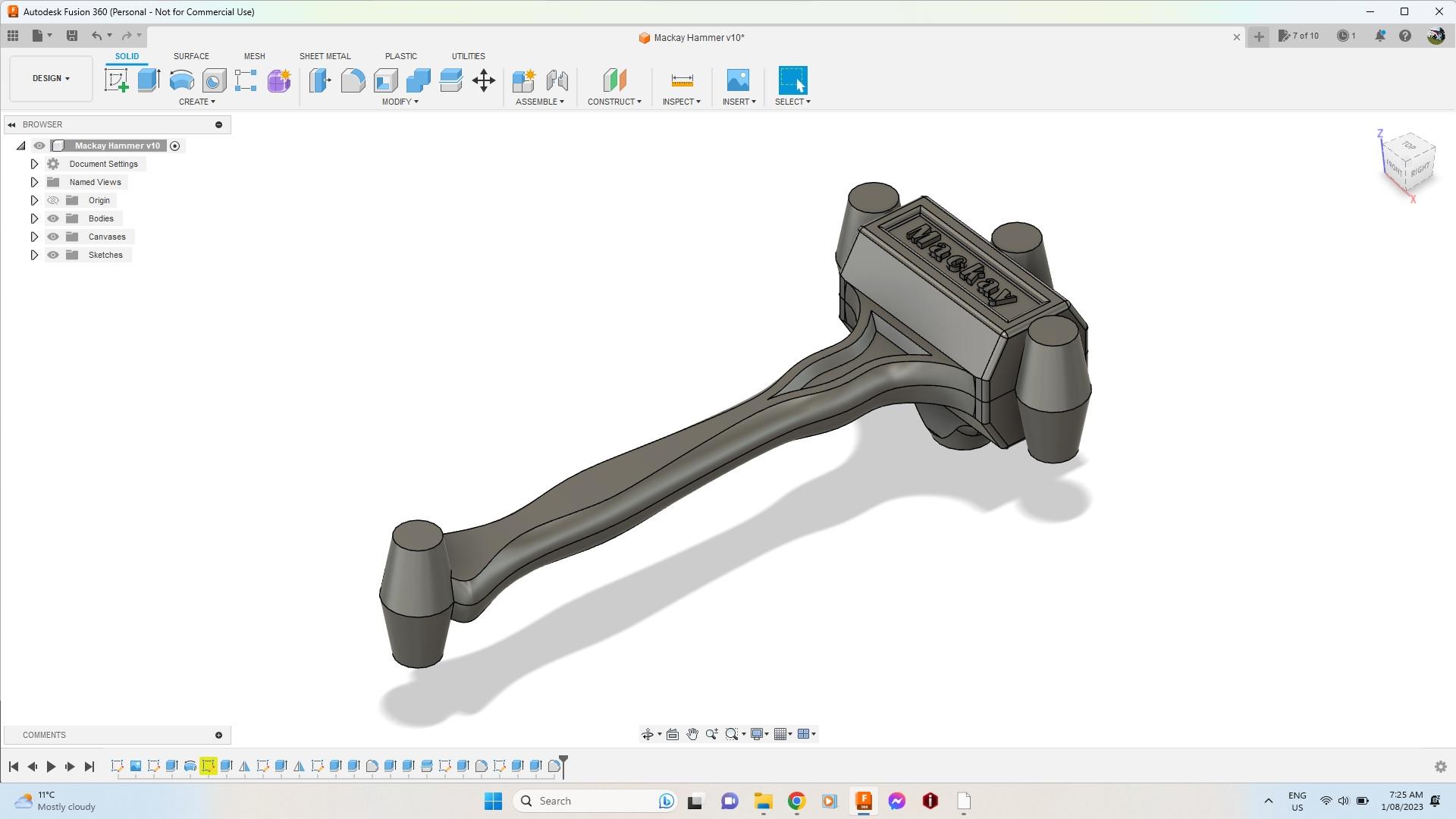This screenshot has width=1456, height=819.
Task: Click the Save icon
Action: pos(72,36)
